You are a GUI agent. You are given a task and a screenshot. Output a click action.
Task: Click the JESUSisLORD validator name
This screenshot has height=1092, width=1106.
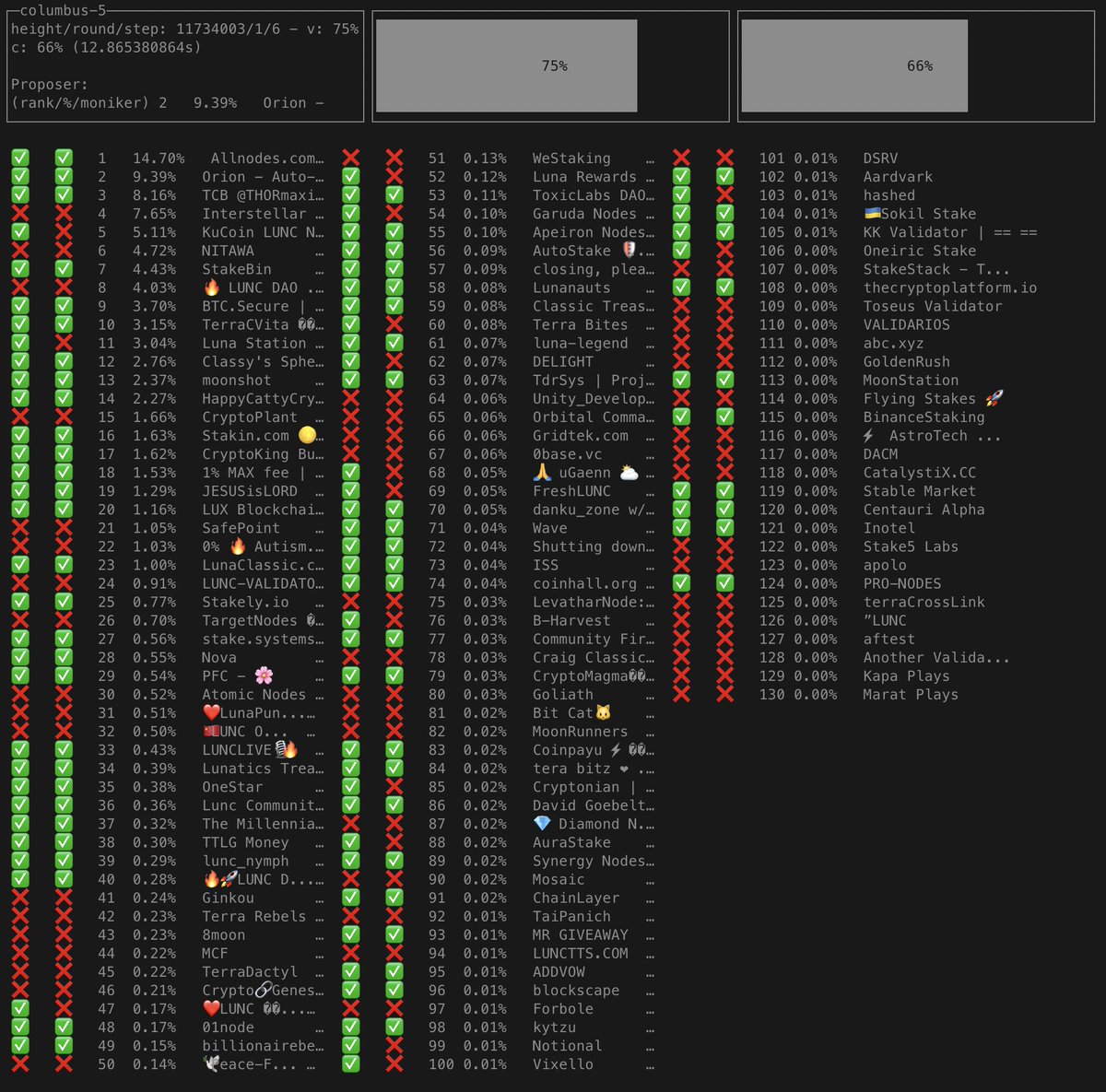[x=250, y=490]
